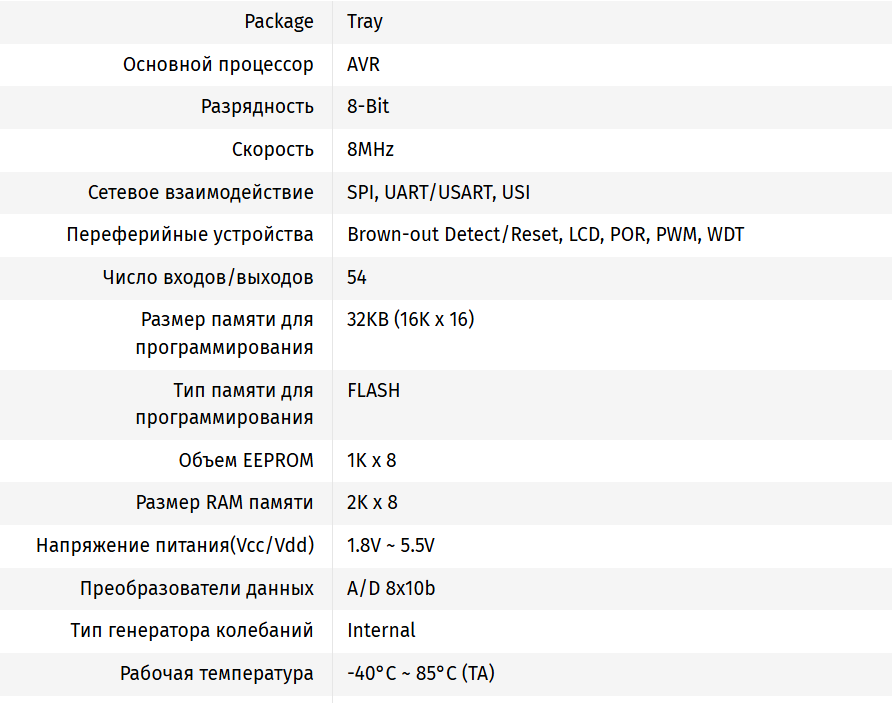Click the "FLASH" memory type value
The height and width of the screenshot is (703, 892).
pyautogui.click(x=374, y=390)
